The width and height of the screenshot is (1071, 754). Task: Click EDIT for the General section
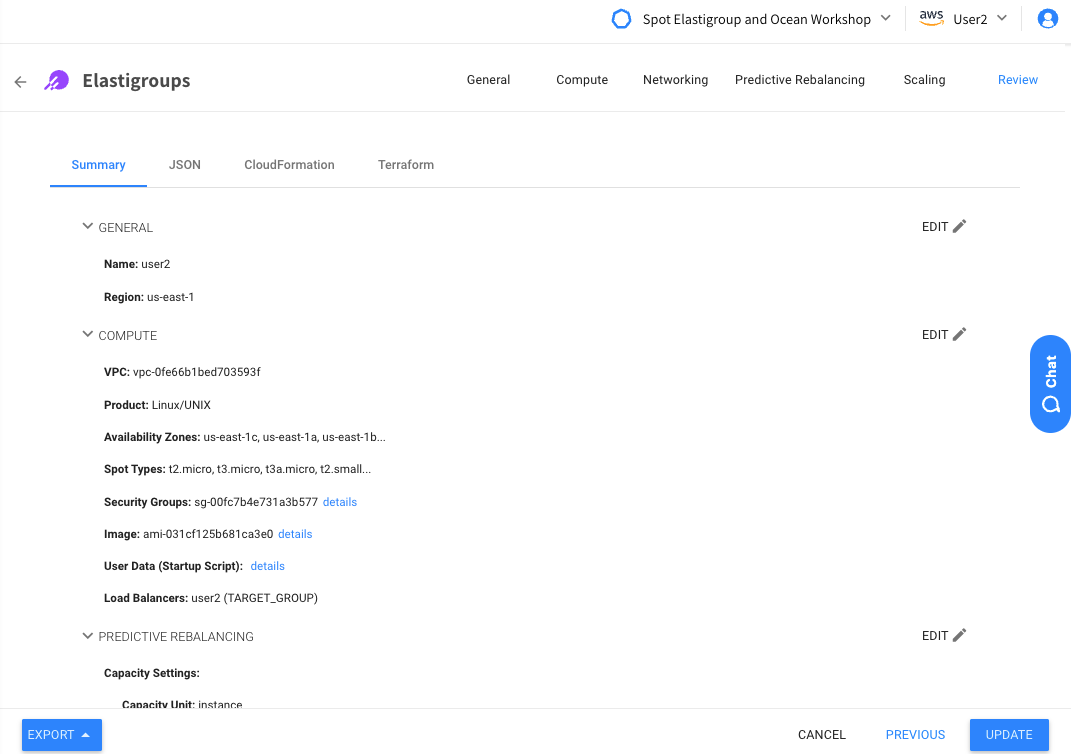935,227
